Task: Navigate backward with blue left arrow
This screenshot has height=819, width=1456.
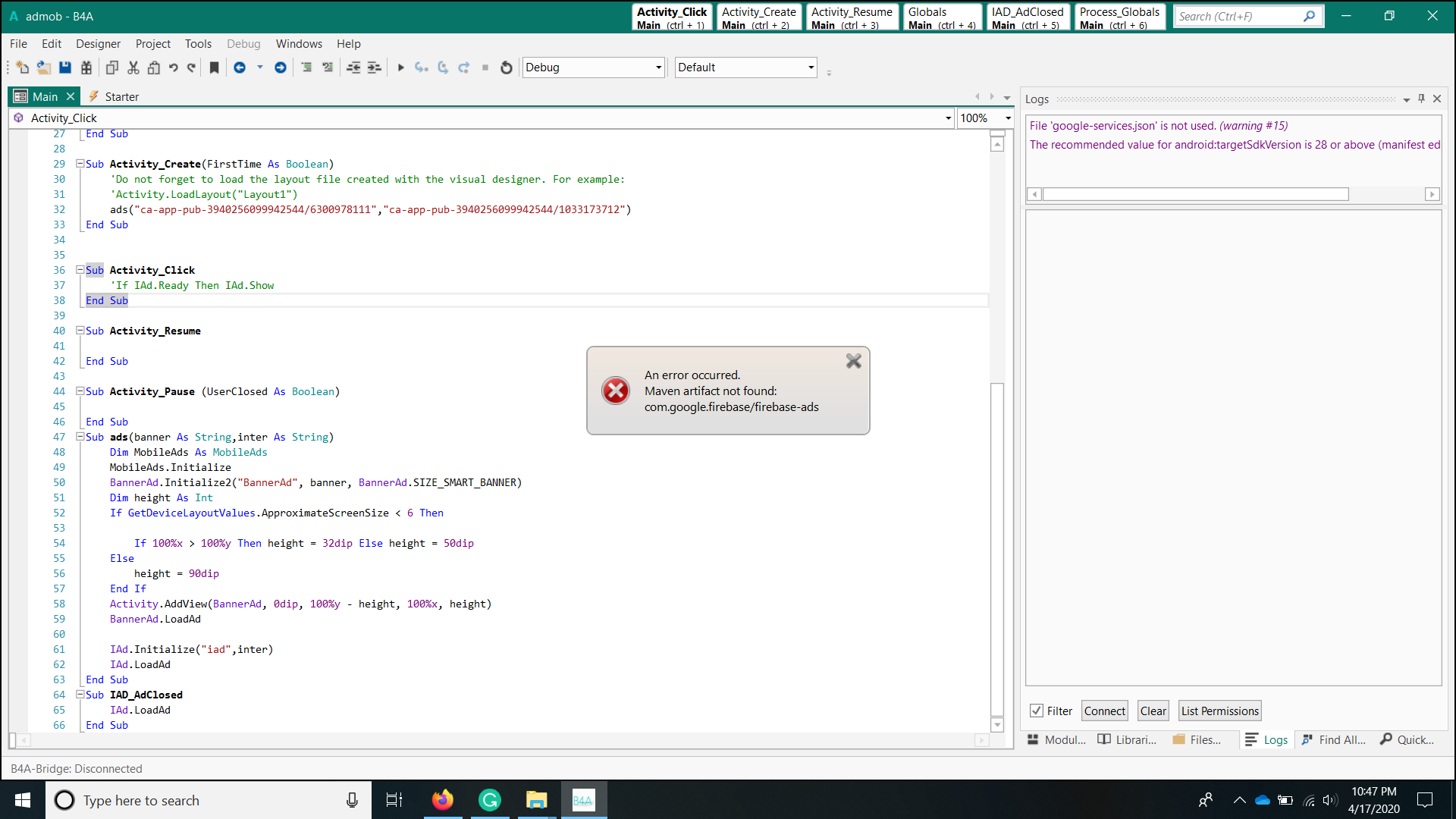Action: 240,67
